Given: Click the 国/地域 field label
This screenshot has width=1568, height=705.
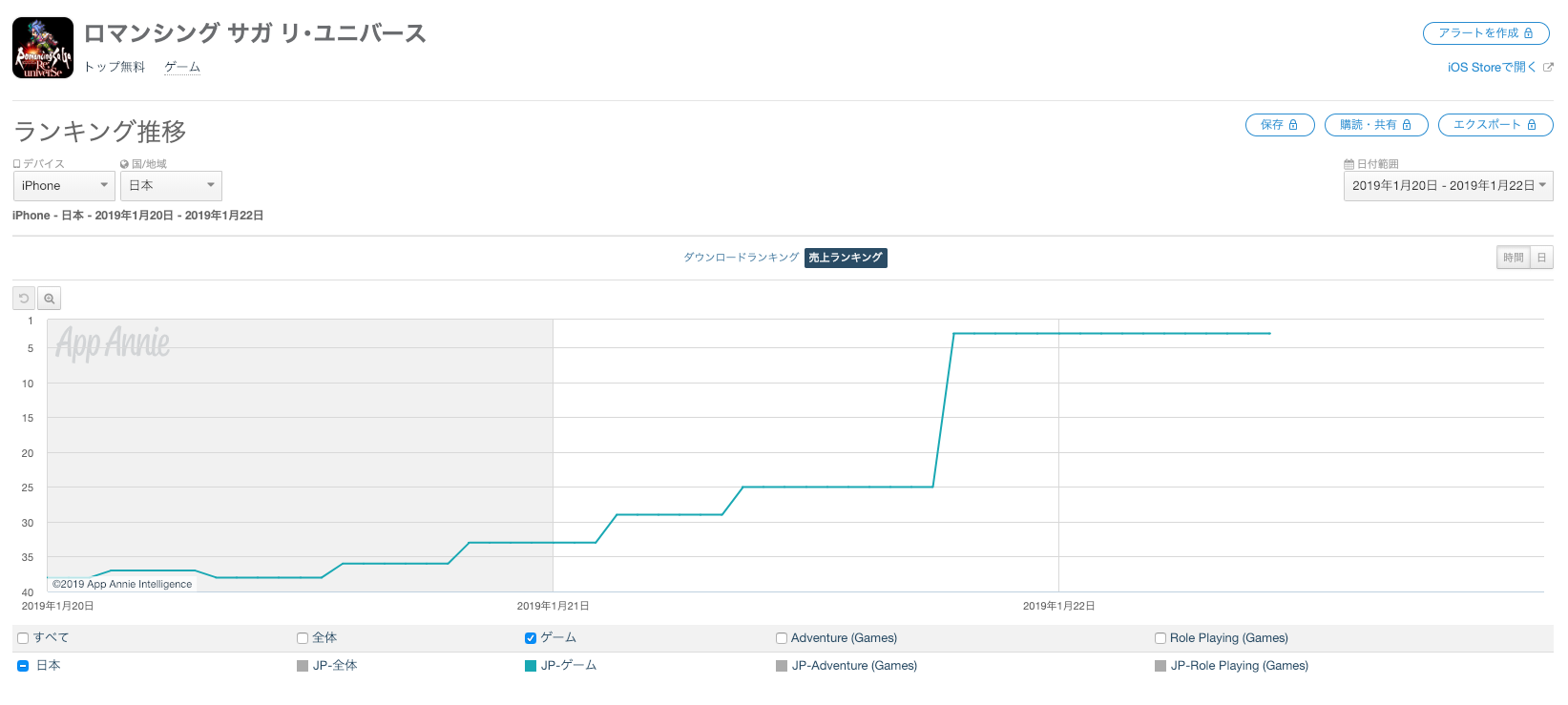Looking at the screenshot, I should 149,164.
